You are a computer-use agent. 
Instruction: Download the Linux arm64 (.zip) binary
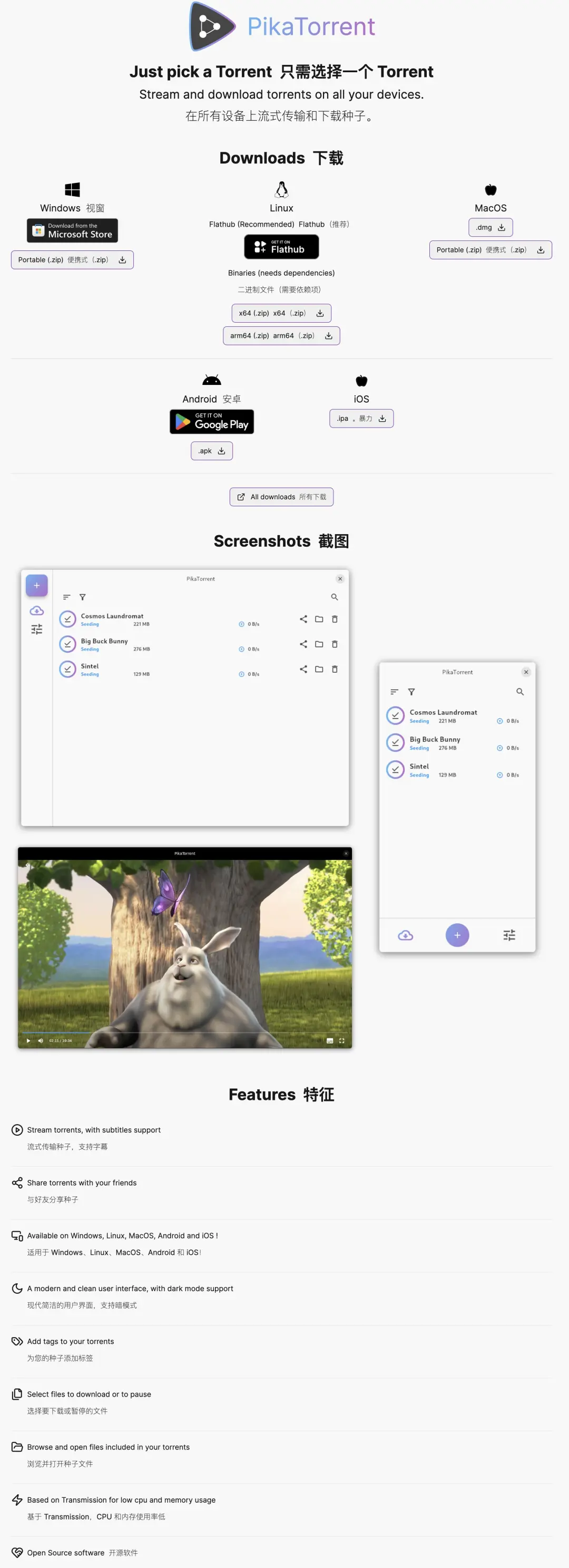pos(281,336)
